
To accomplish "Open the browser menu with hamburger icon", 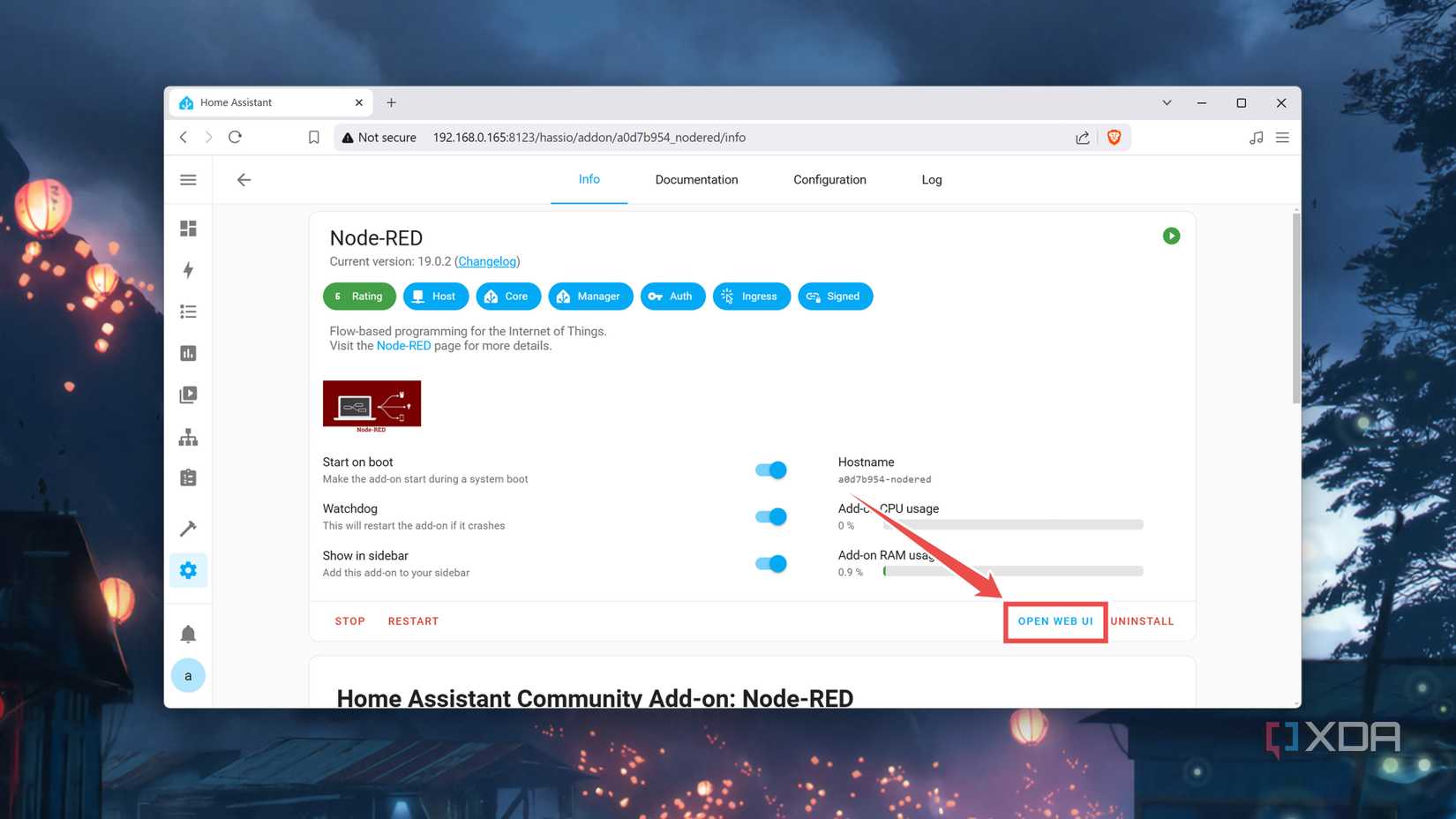I will (x=1282, y=137).
